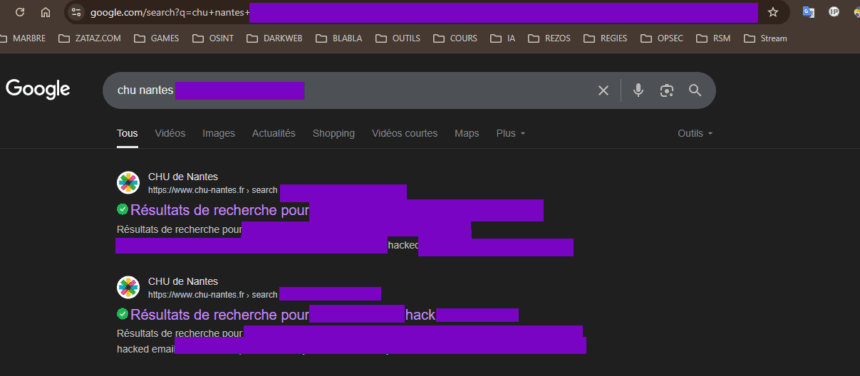Open Google Lens image search icon
Screen dimensions: 860x376
(x=666, y=90)
